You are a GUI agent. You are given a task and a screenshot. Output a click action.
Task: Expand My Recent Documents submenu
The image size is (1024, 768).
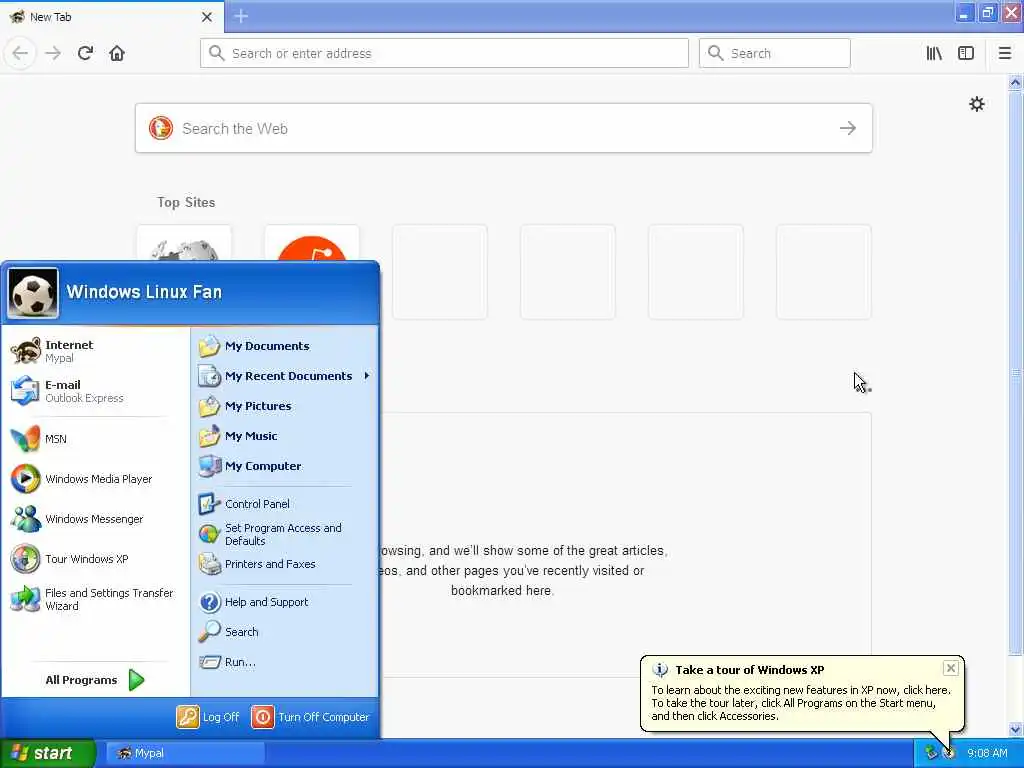285,376
